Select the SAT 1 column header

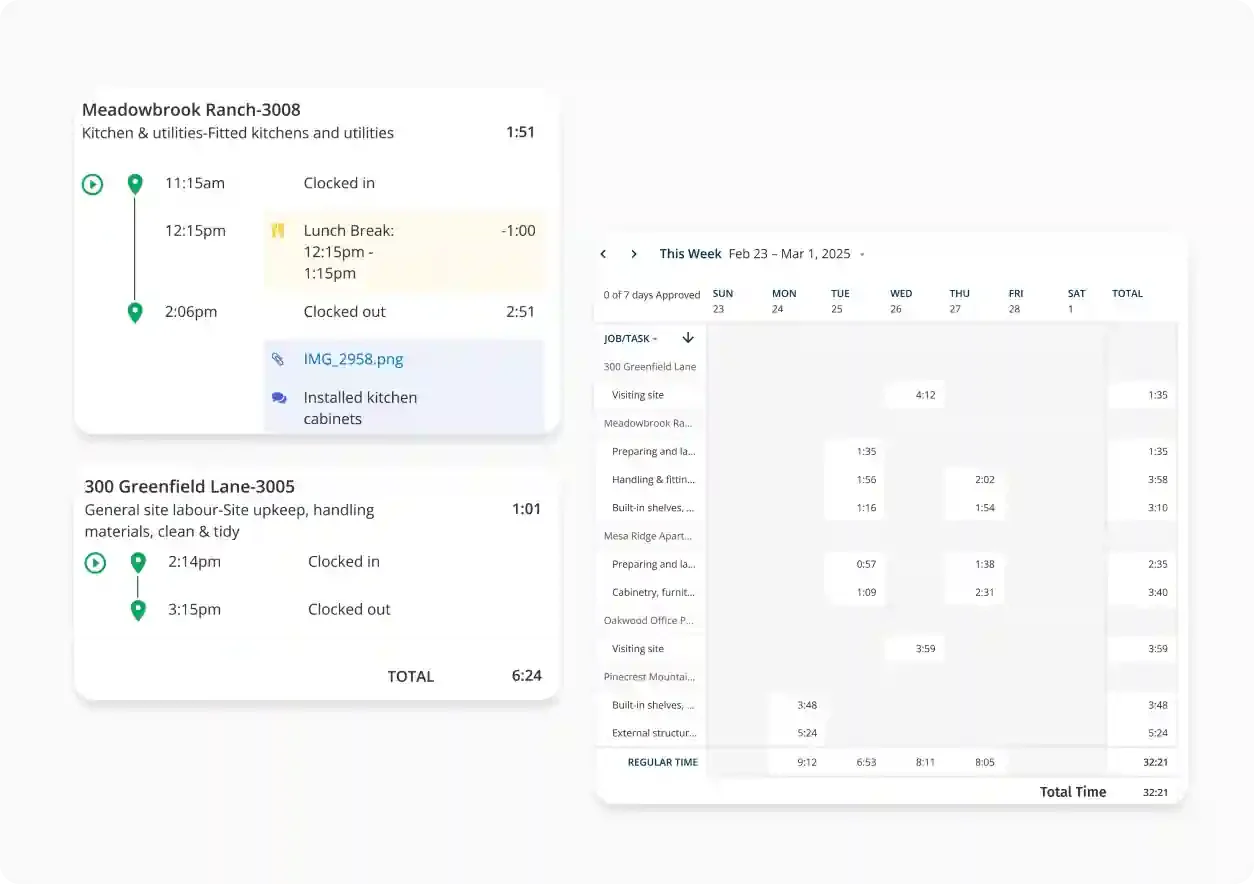[x=1076, y=301]
